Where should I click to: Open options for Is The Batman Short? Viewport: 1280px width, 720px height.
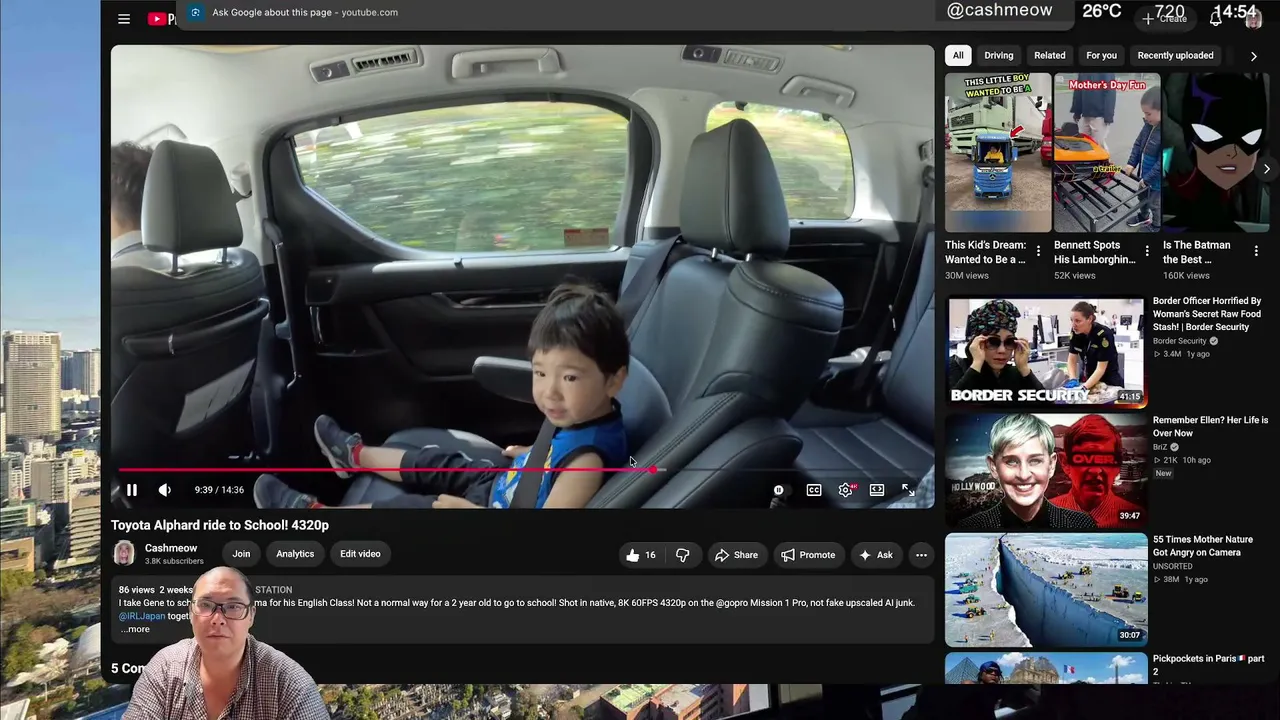coord(1256,251)
